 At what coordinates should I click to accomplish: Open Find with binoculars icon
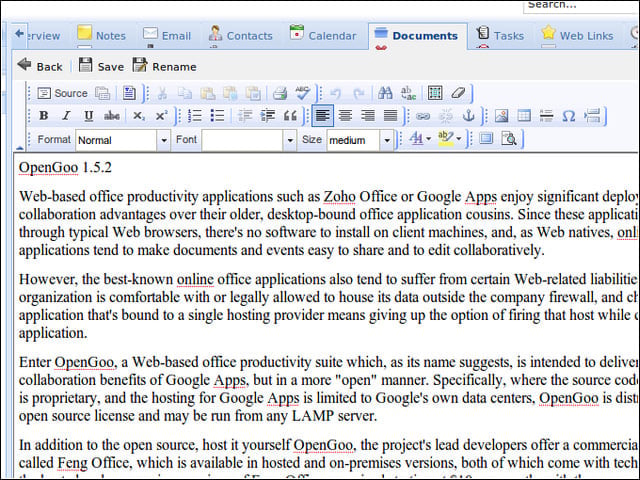click(385, 93)
